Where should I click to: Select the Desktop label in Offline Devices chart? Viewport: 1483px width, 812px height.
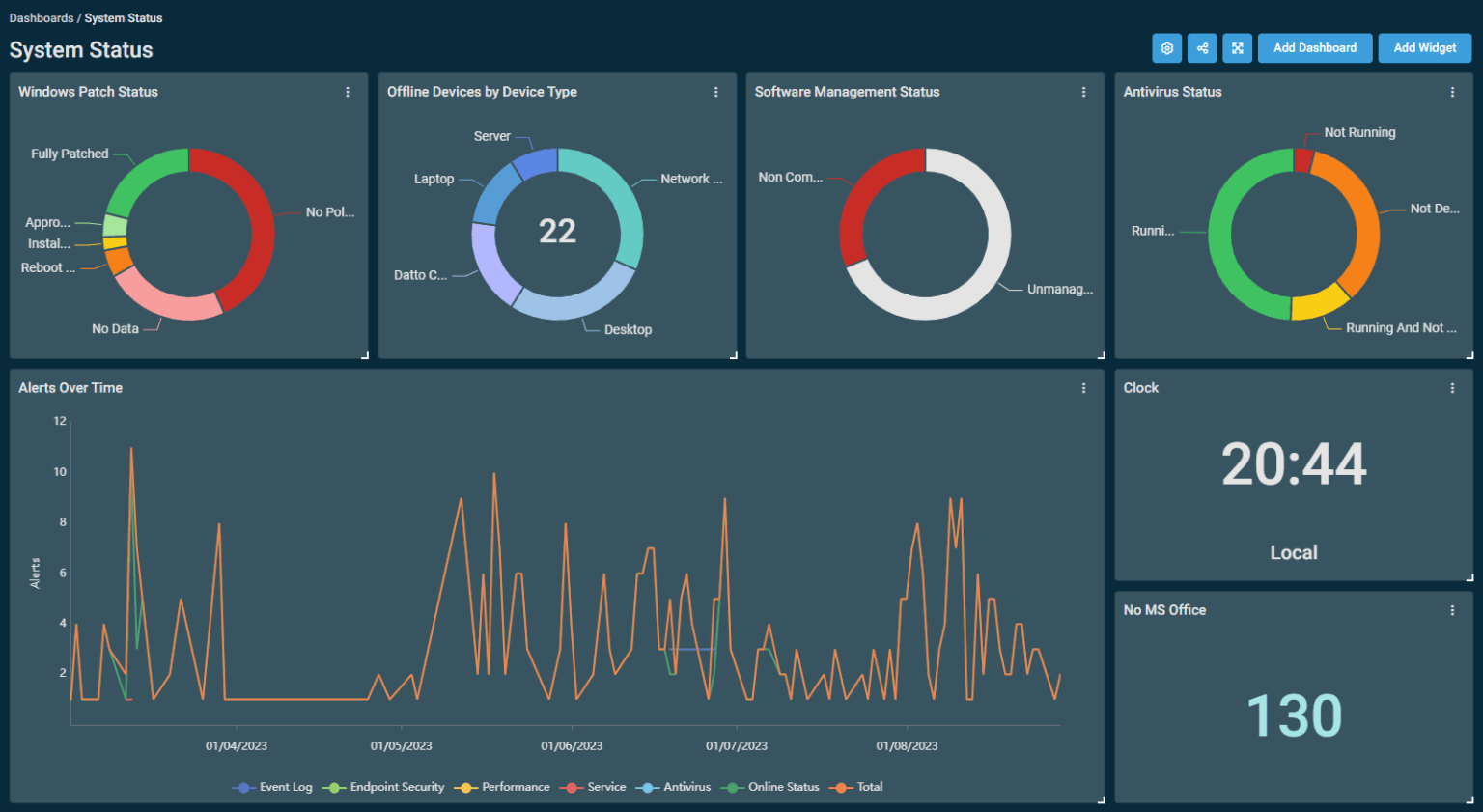(x=628, y=329)
